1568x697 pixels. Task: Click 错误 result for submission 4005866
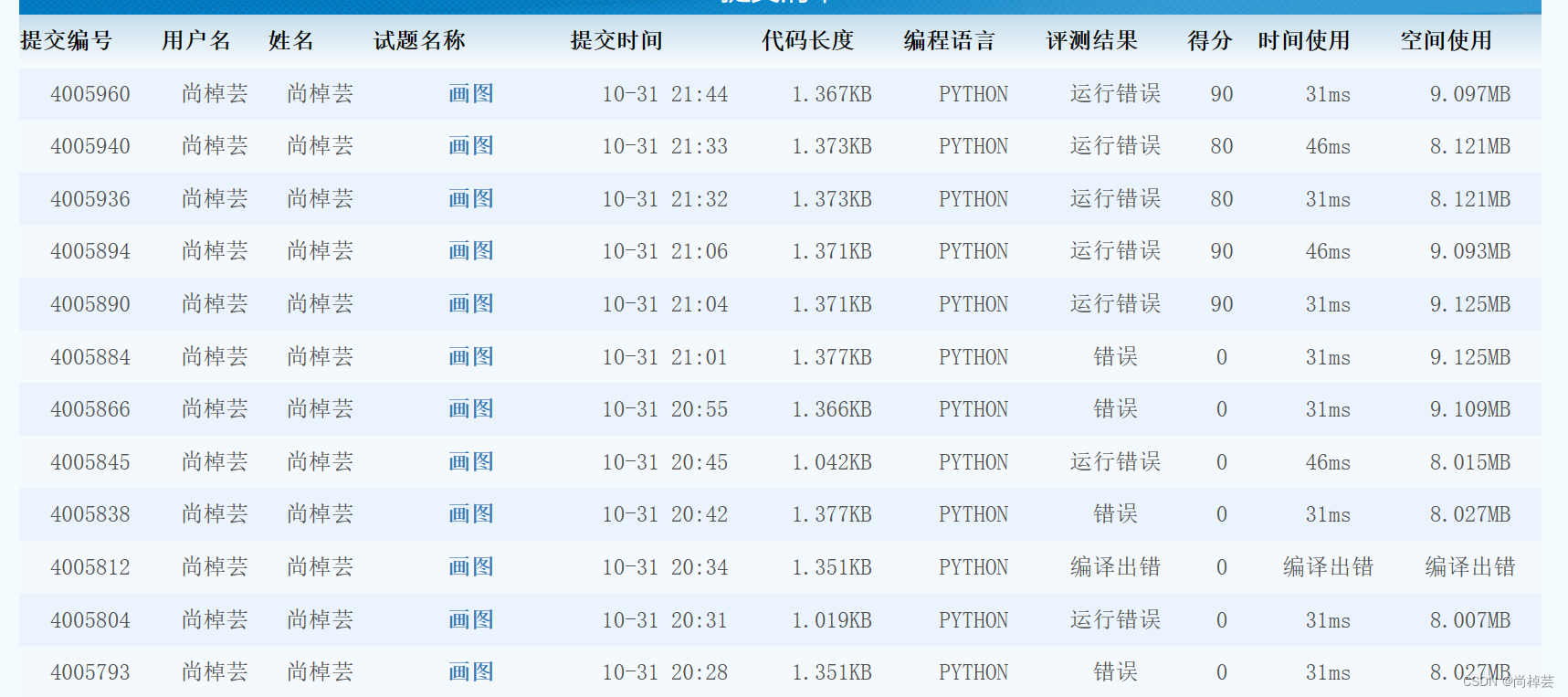(1115, 409)
